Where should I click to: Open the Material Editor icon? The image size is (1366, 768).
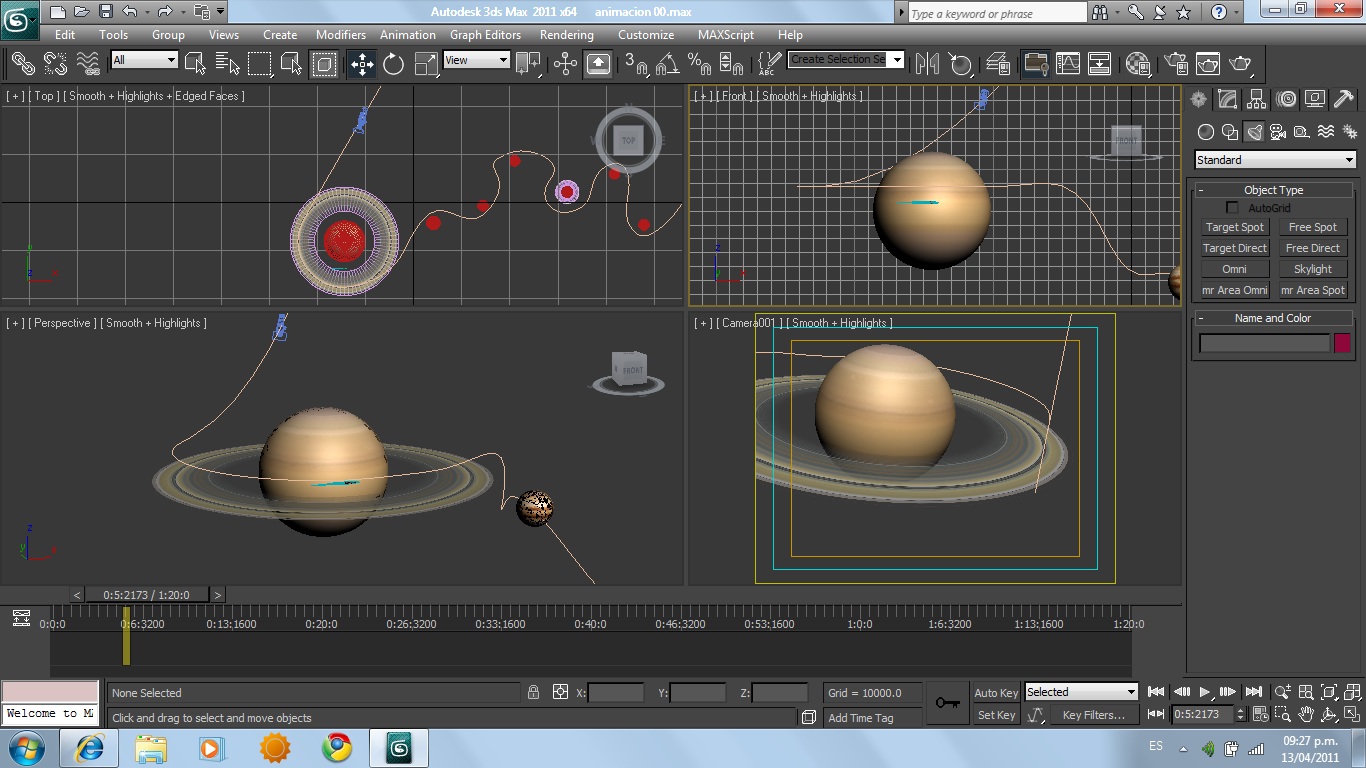tap(1138, 64)
